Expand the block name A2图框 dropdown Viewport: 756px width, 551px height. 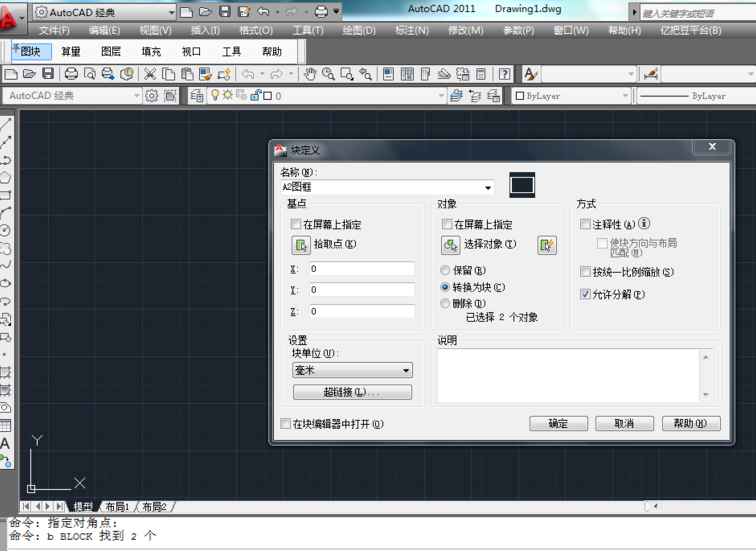(x=488, y=188)
